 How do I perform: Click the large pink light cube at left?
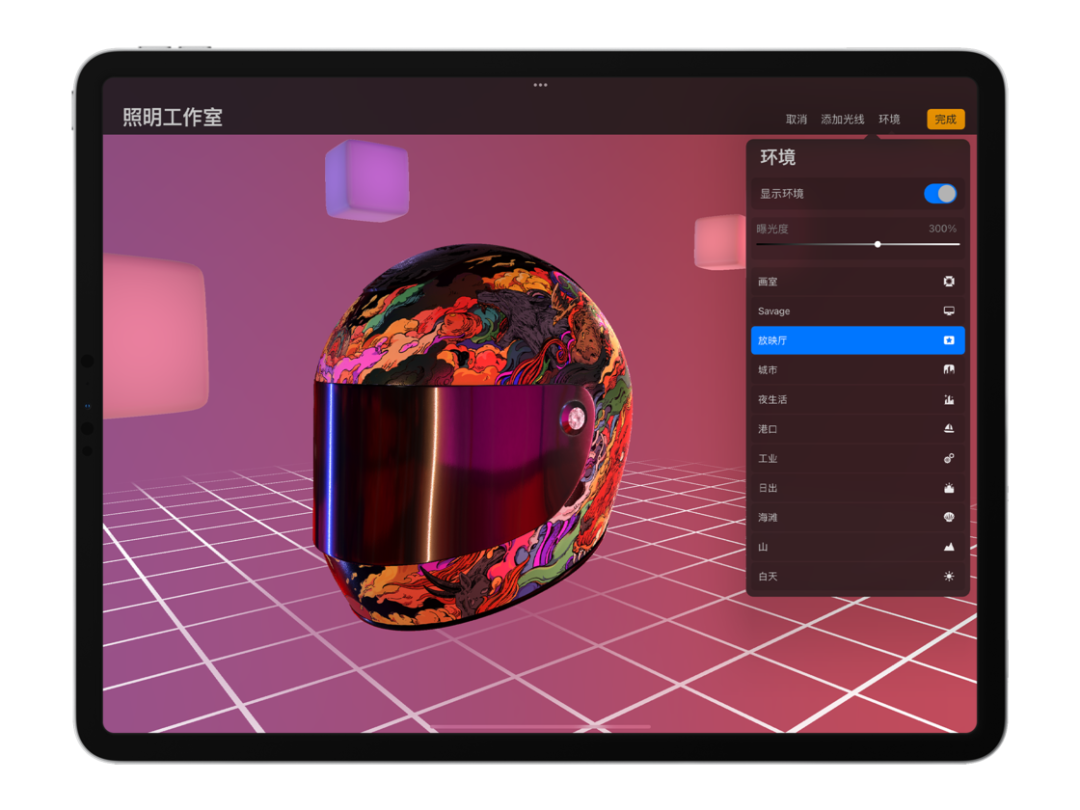pyautogui.click(x=156, y=336)
